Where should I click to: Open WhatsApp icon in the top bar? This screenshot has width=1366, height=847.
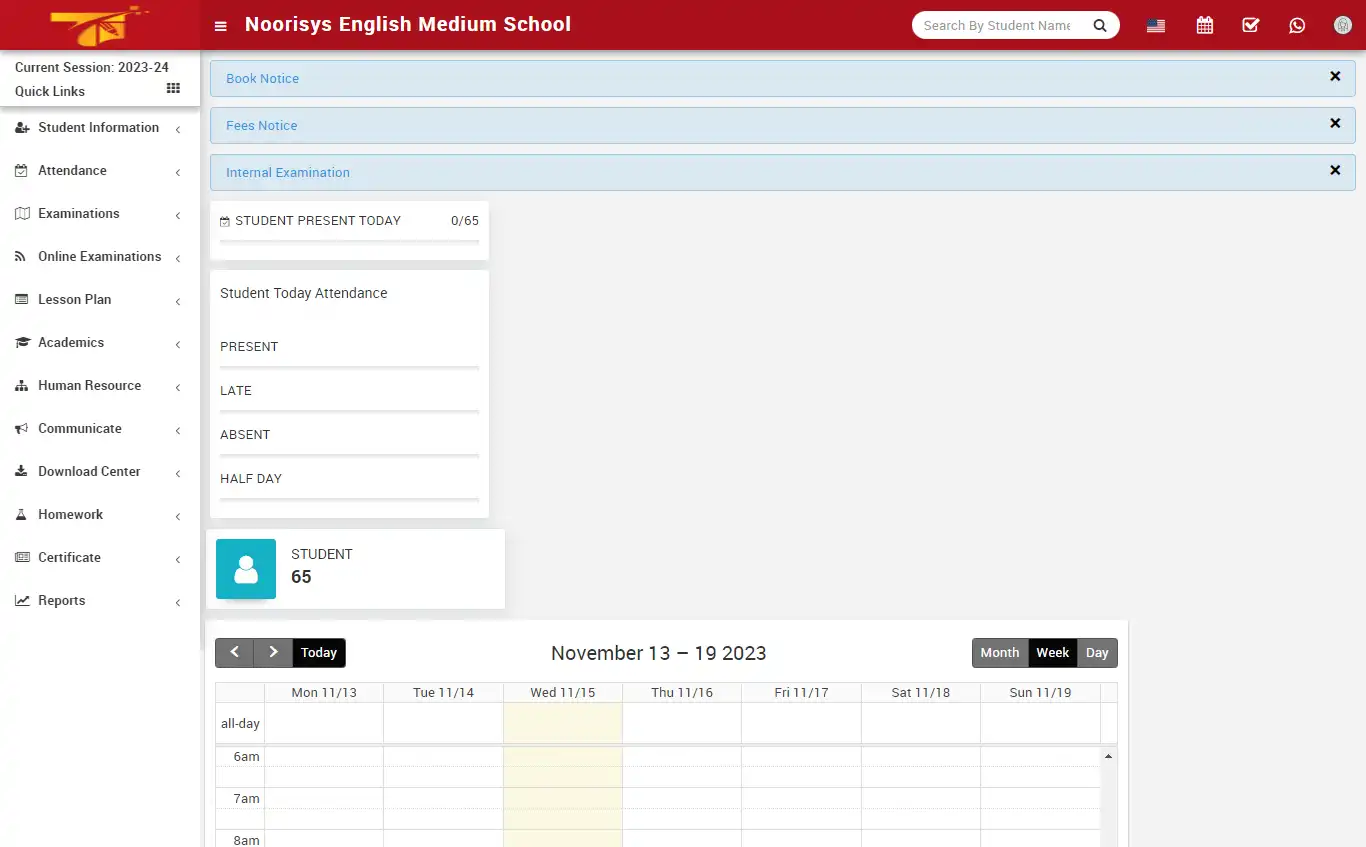(1297, 24)
